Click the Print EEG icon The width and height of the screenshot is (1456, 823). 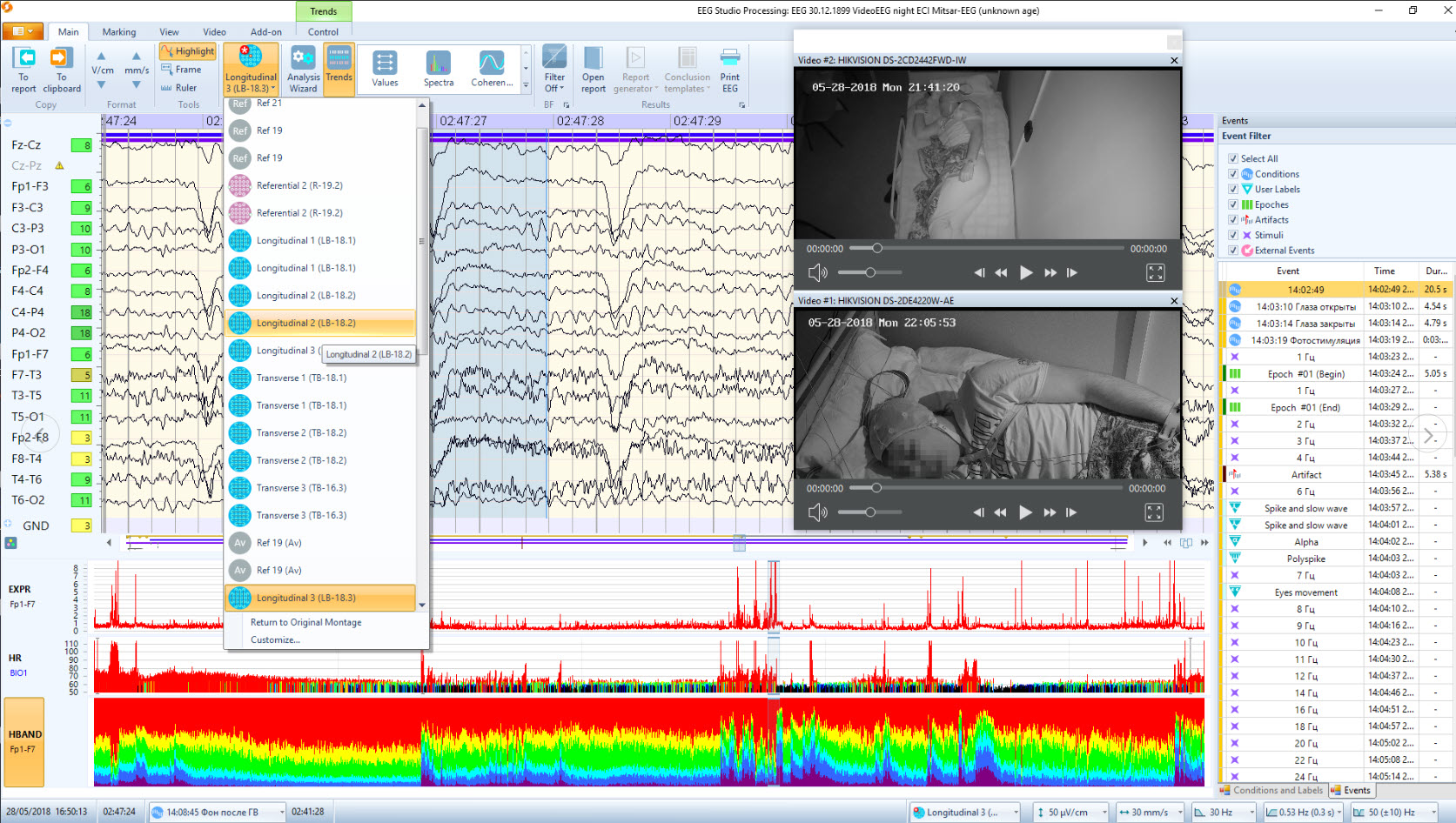point(730,59)
